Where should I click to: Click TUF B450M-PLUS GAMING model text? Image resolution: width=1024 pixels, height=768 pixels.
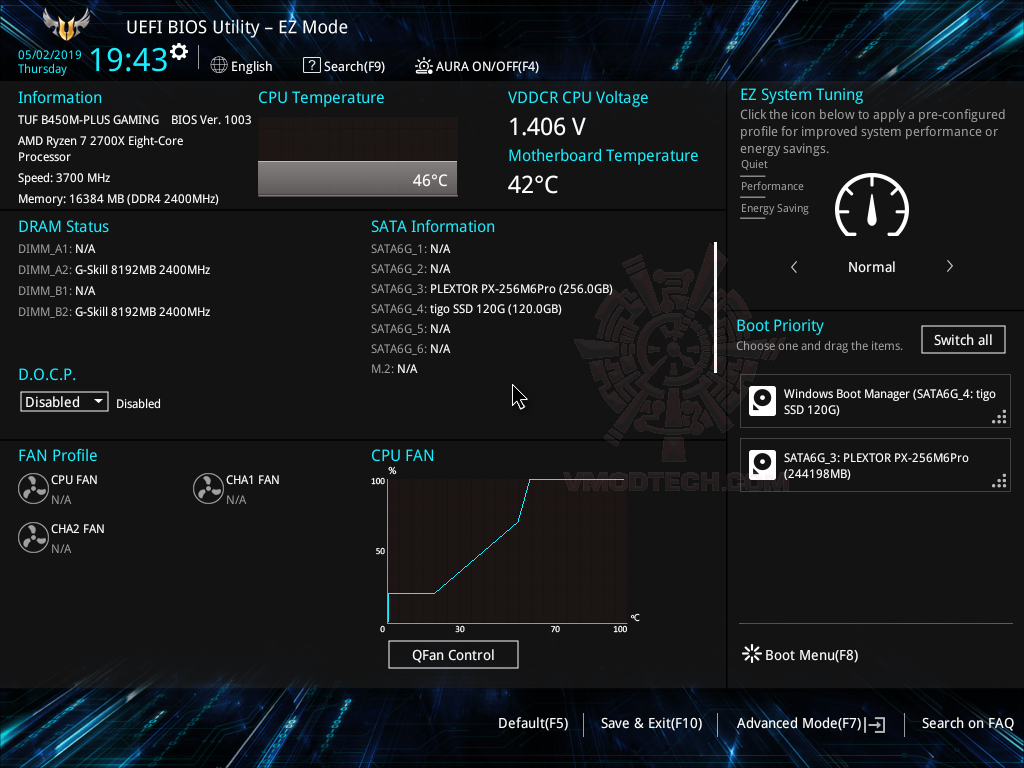tap(88, 120)
